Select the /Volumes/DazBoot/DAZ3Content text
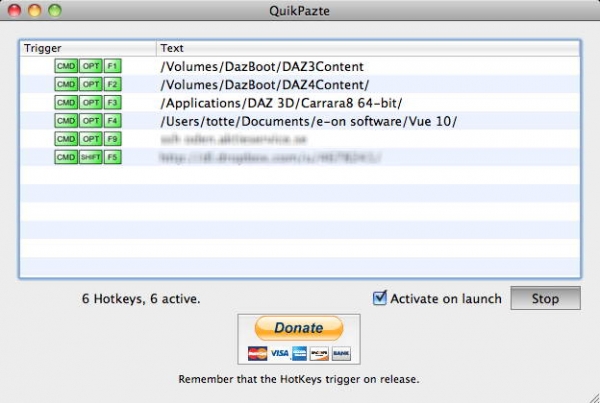This screenshot has width=600, height=403. pos(262,67)
